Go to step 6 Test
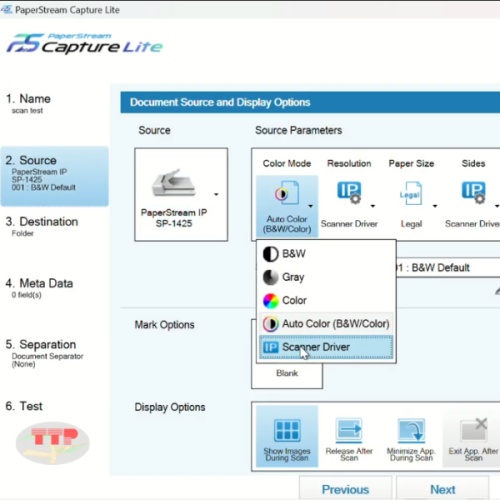This screenshot has width=500, height=500. 24,406
